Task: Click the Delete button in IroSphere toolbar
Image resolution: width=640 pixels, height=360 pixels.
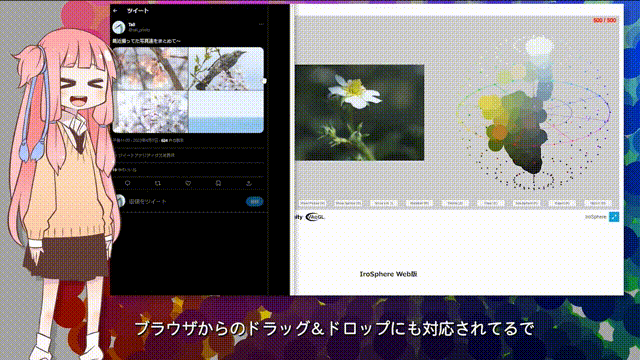Action: coord(455,203)
